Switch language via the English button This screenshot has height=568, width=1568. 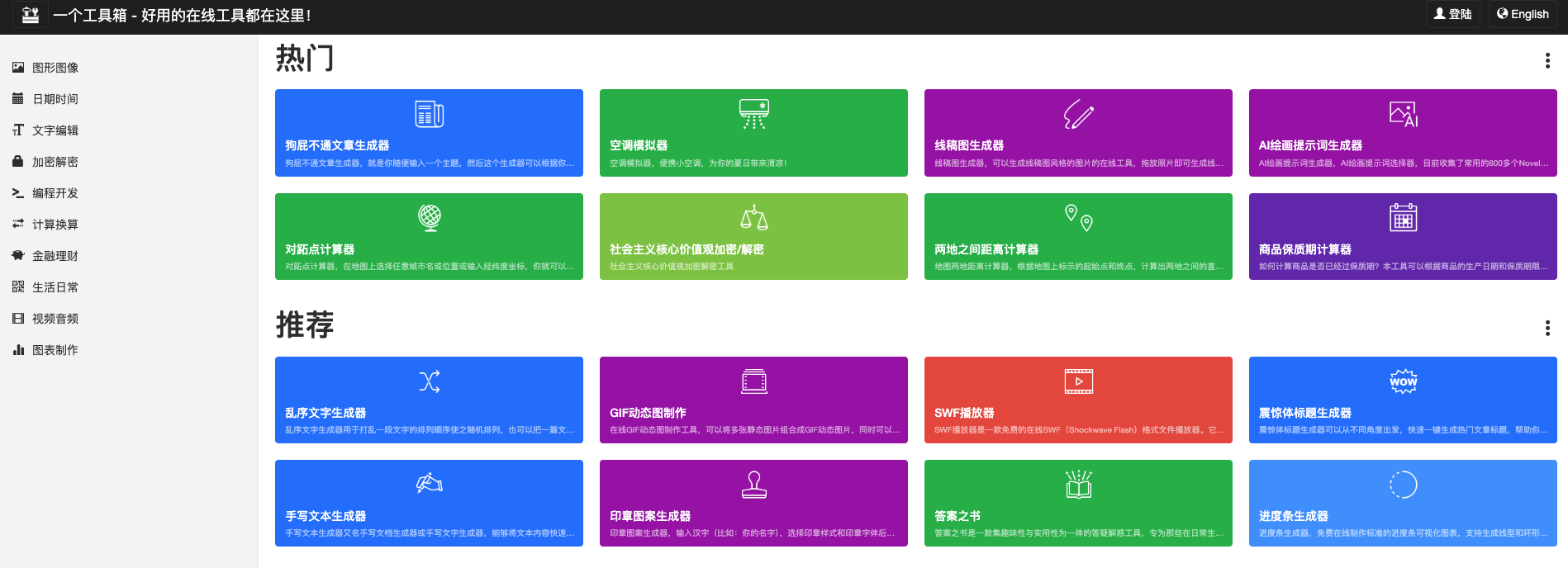pyautogui.click(x=1523, y=14)
